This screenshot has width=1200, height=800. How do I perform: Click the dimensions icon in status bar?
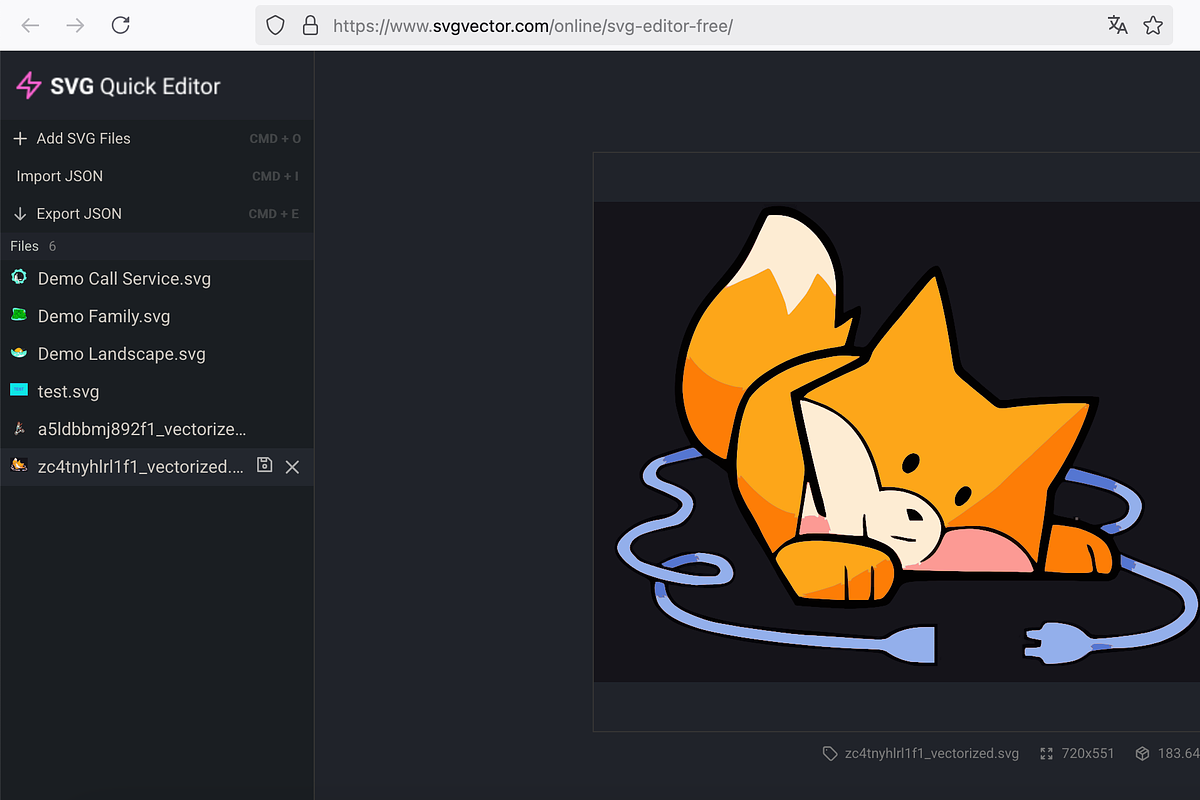[1047, 754]
